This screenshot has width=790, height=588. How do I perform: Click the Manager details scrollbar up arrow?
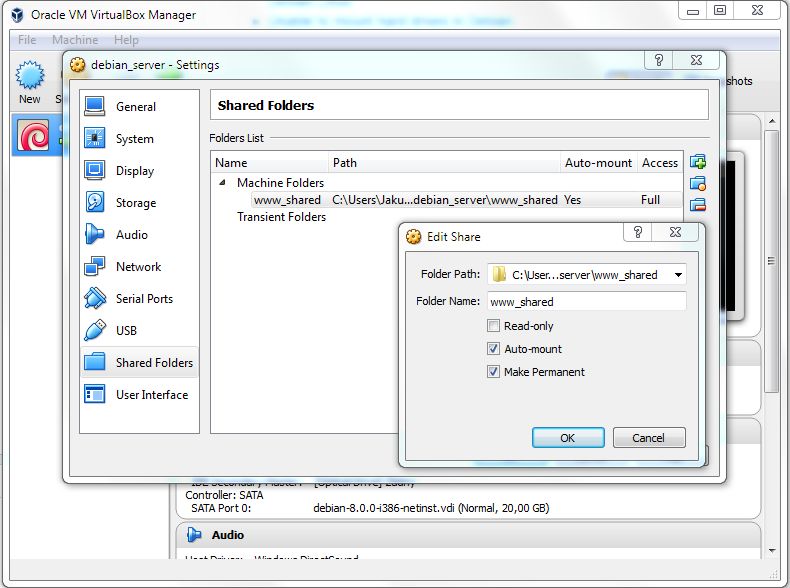point(772,122)
